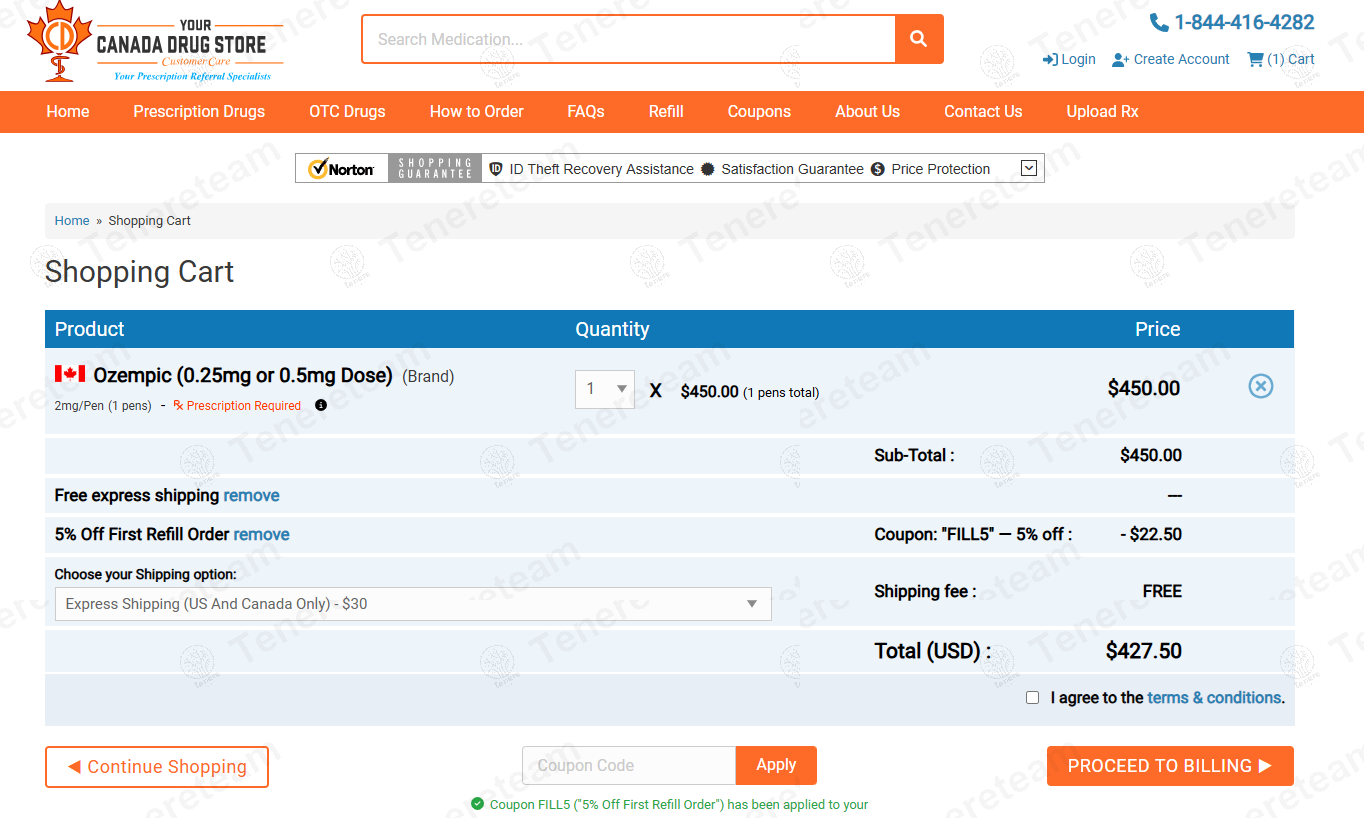Click the Continue Shopping button

[157, 767]
